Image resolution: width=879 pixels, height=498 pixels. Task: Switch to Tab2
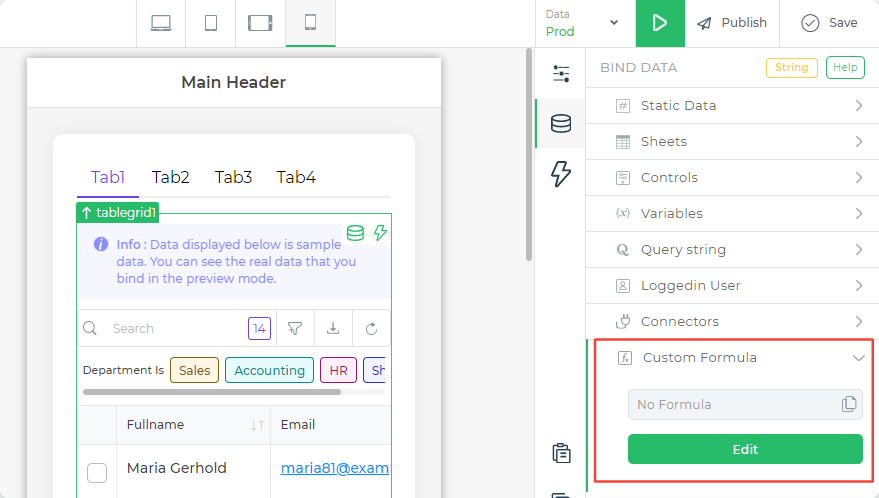pyautogui.click(x=171, y=177)
